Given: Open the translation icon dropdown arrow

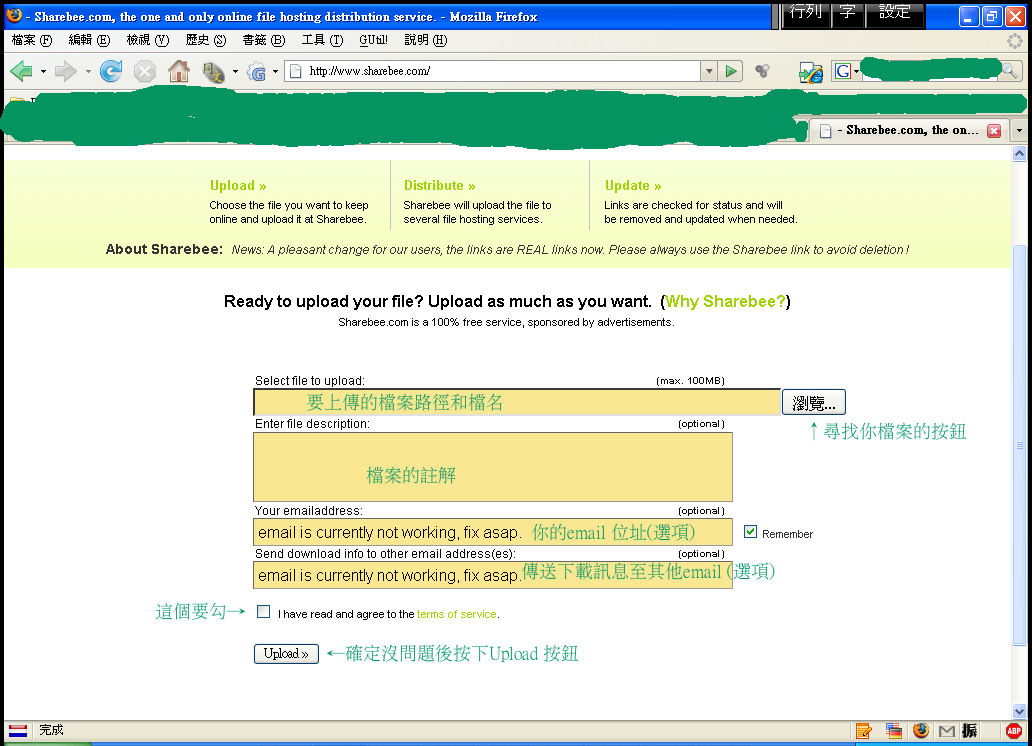Looking at the screenshot, I should pos(235,71).
